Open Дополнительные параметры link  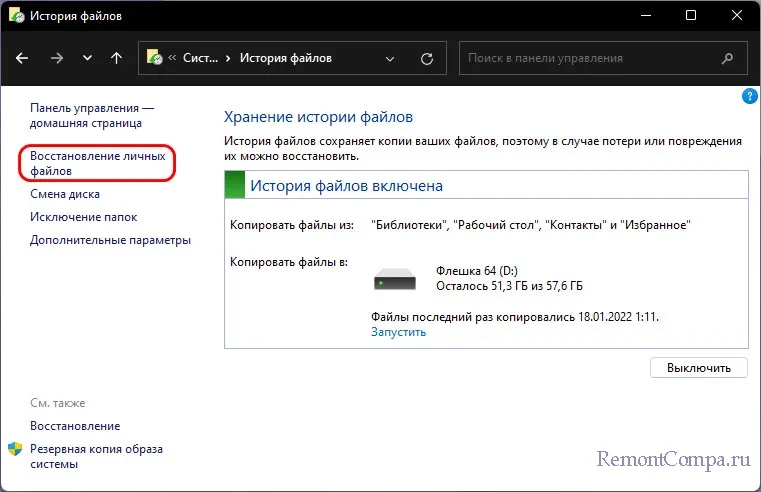[x=110, y=240]
